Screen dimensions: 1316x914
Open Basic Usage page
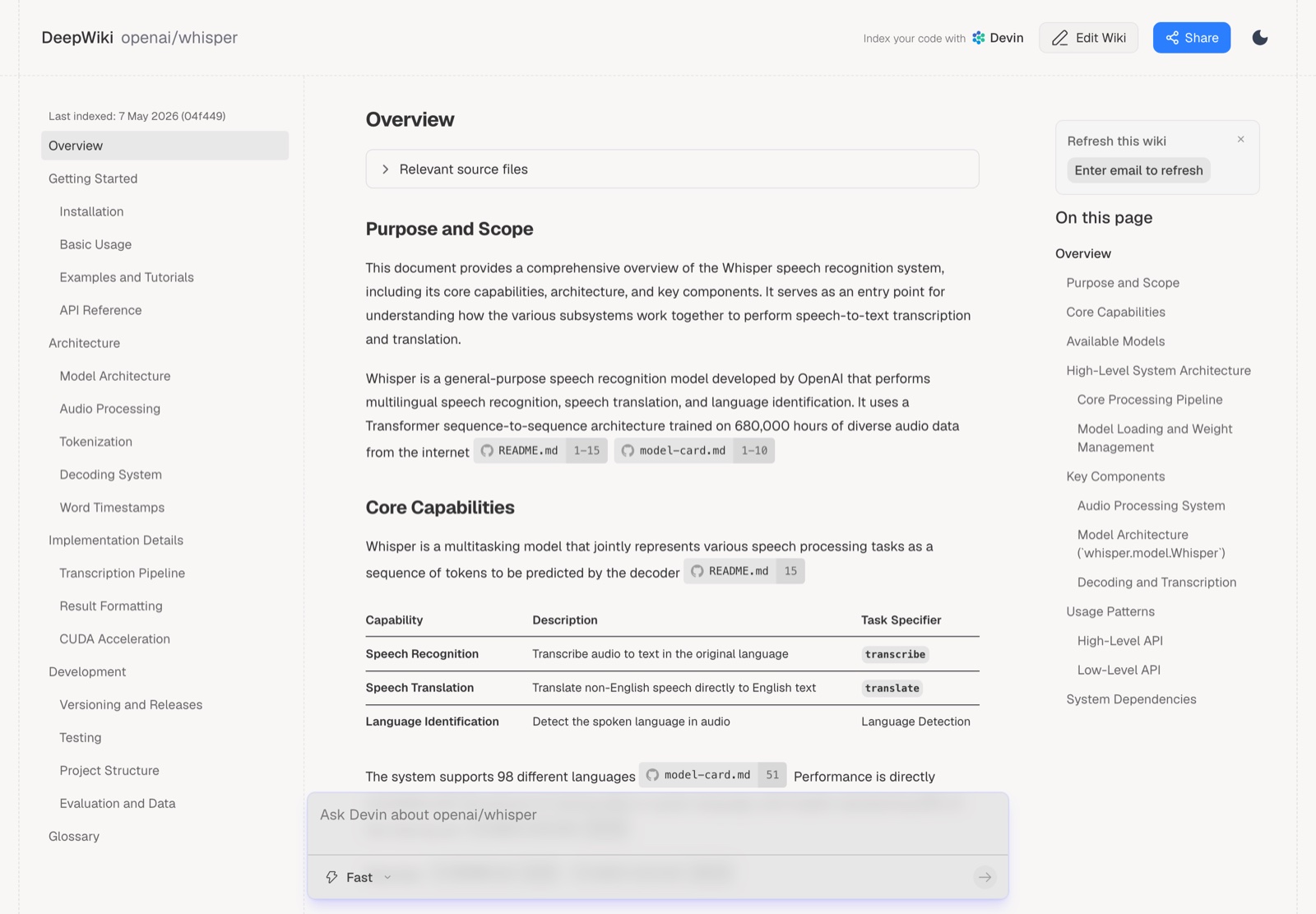(x=95, y=244)
